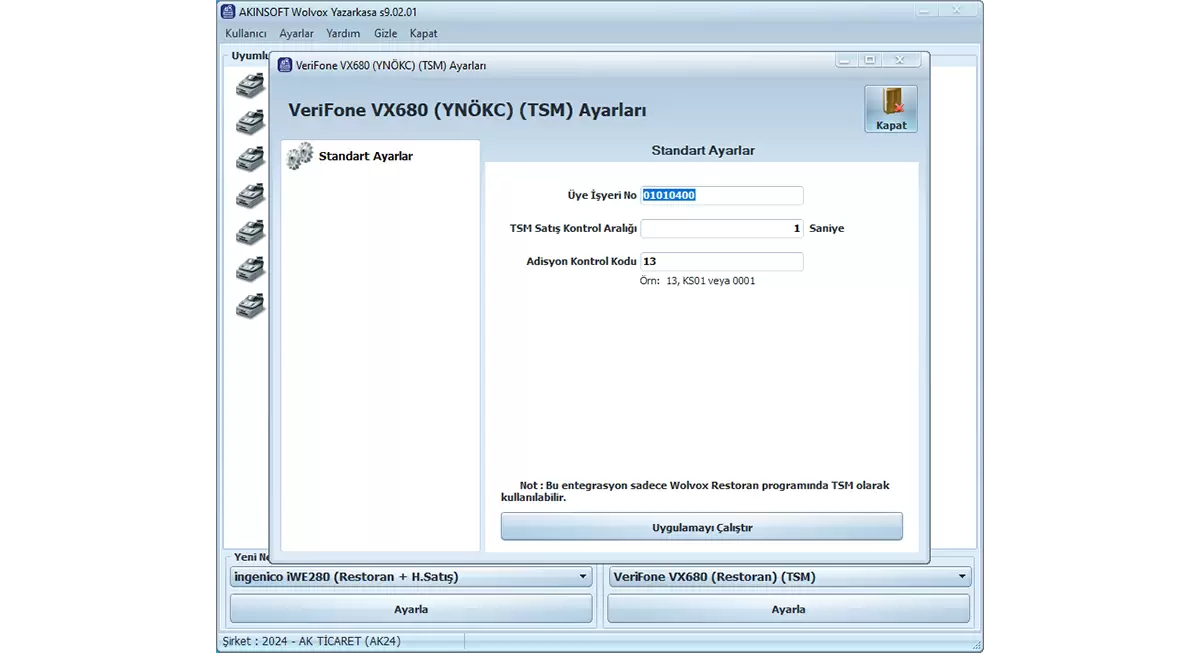Focus the Üye İşyeri No field
The width and height of the screenshot is (1200, 653).
pyautogui.click(x=721, y=195)
